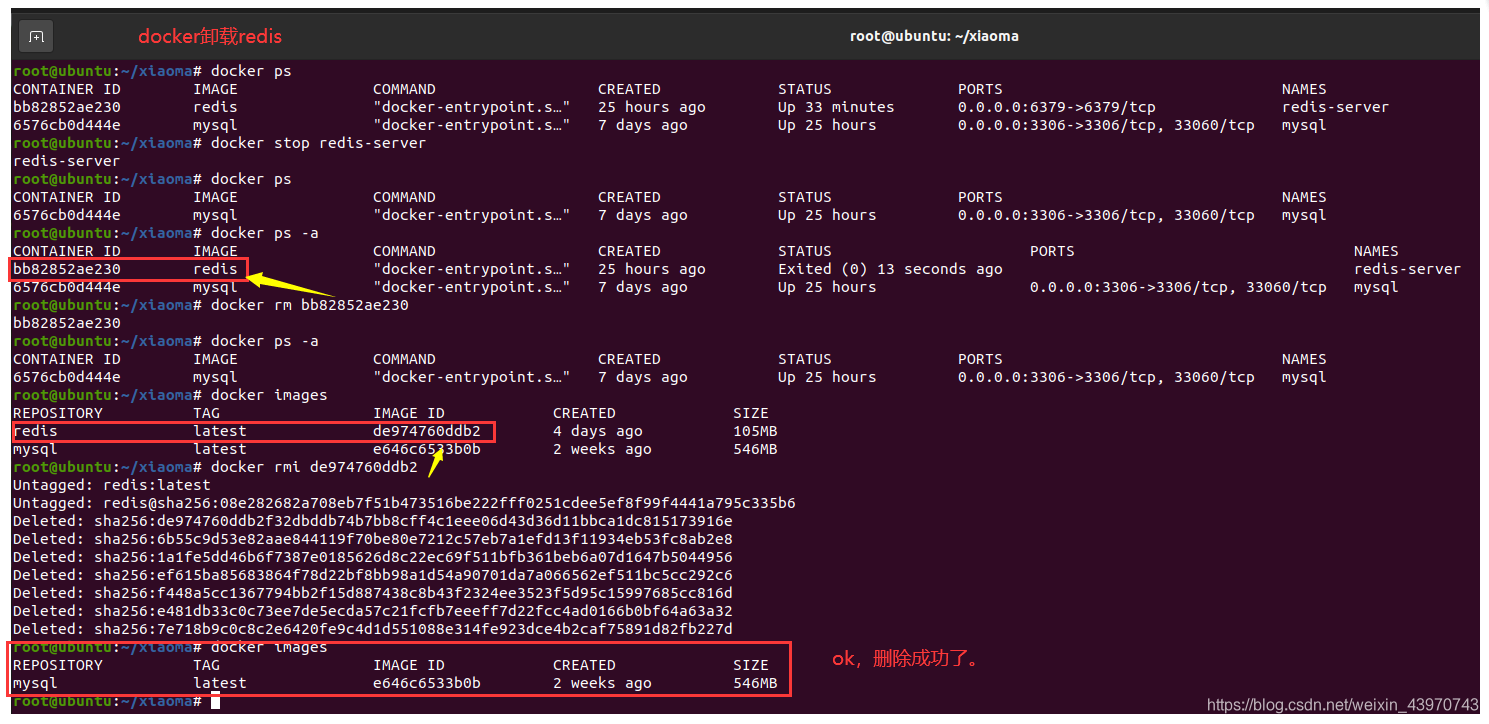This screenshot has width=1489, height=724.
Task: Click the 'Deleted: sha256:7e718b9c0c8c...' line
Action: pos(373,629)
